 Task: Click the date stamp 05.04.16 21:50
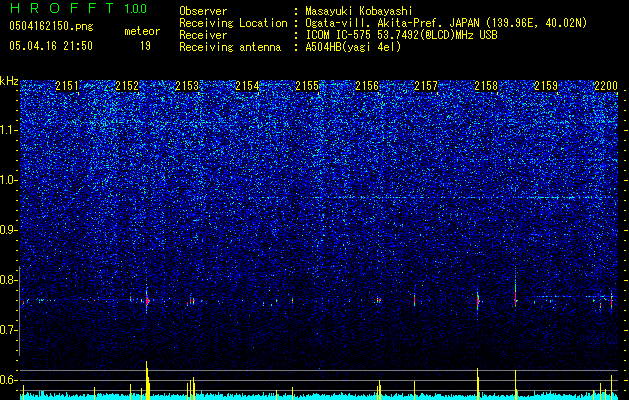(x=51, y=46)
